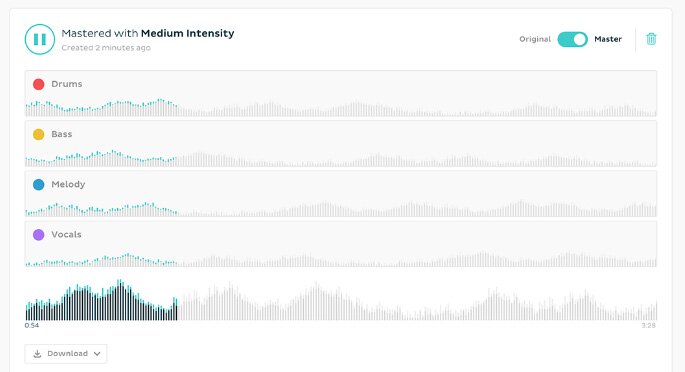Screen dimensions: 685x372
Task: Click the purple Vocals stem dot
Action: pos(38,235)
